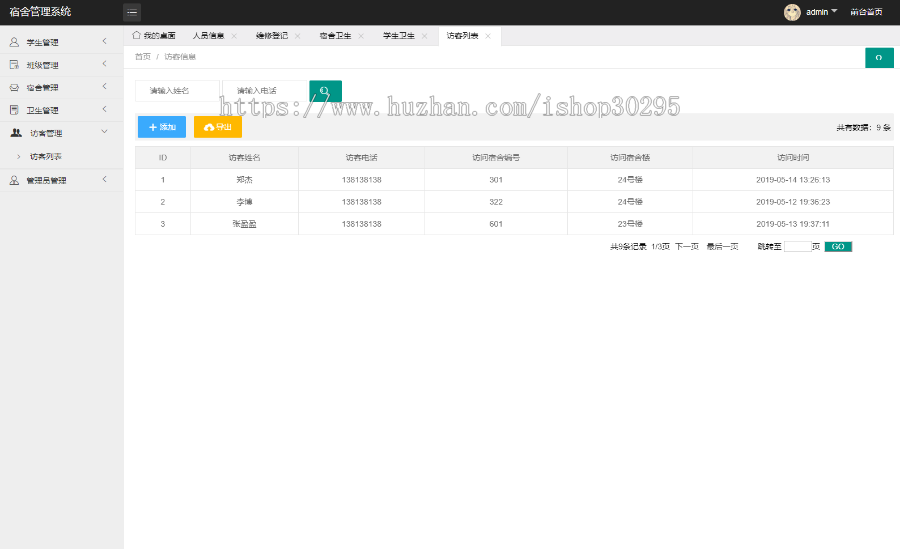
Task: Click visit time 2019-05-12 19:36:23
Action: click(x=793, y=202)
